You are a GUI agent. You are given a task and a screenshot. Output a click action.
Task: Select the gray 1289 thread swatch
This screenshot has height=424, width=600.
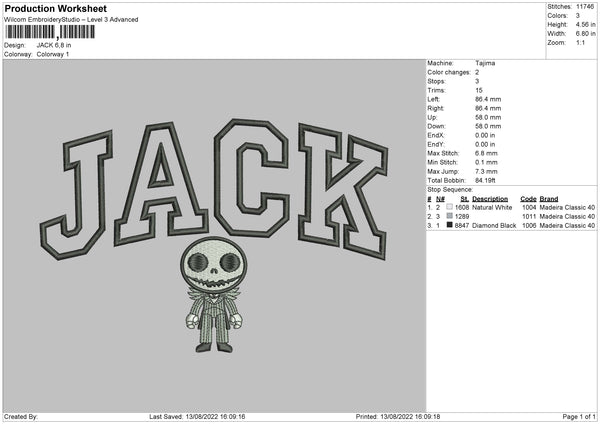click(x=450, y=216)
